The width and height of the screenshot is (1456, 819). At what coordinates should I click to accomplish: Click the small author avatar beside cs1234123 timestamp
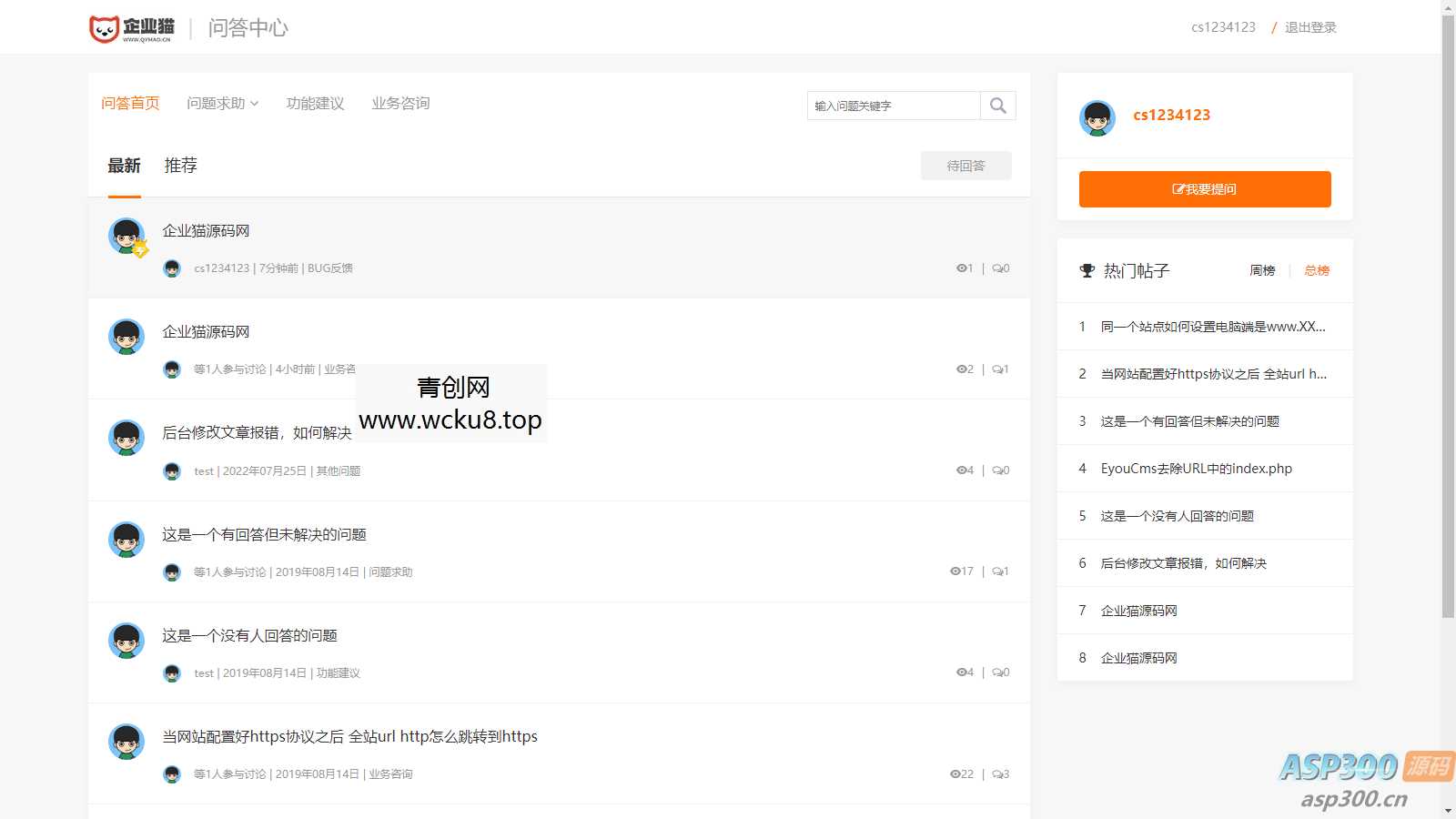tap(171, 268)
